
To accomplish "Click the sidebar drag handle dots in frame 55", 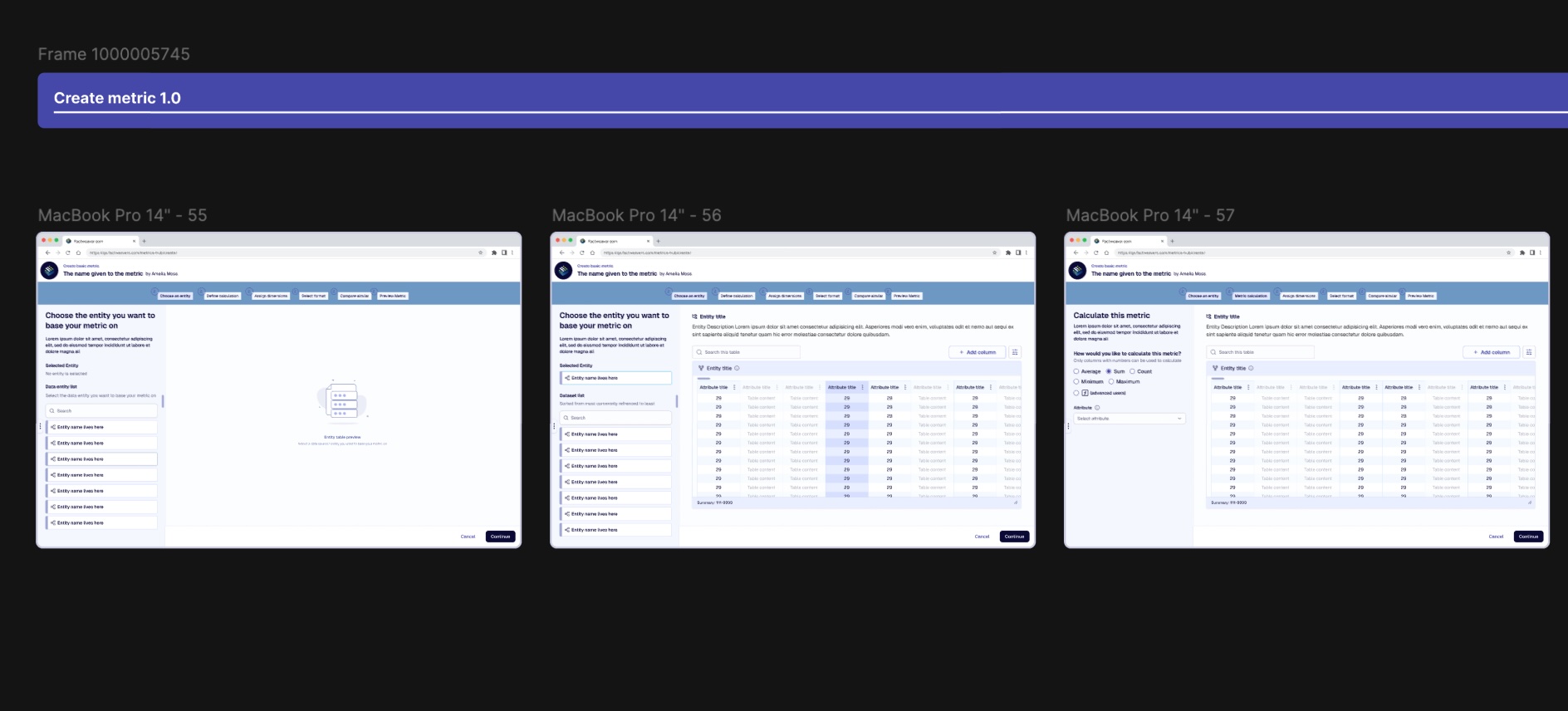I will click(x=40, y=426).
